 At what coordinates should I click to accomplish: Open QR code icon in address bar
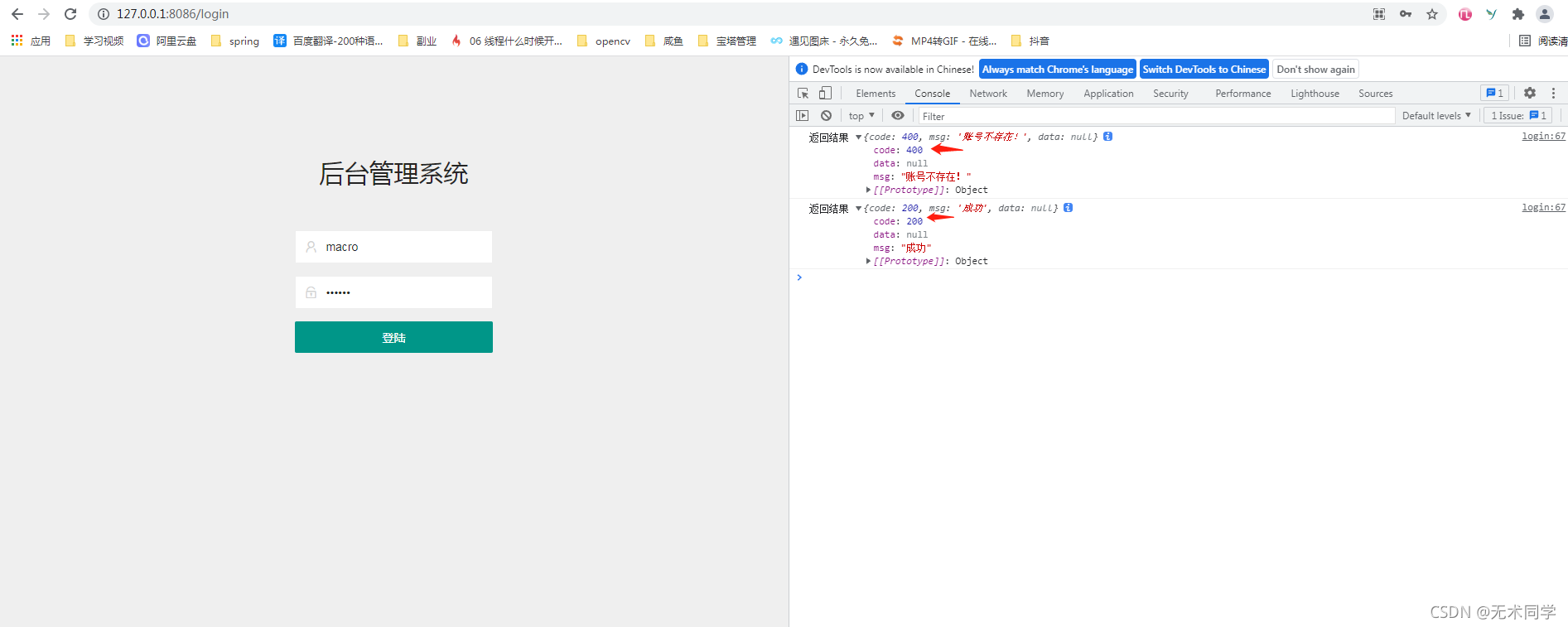point(1379,14)
